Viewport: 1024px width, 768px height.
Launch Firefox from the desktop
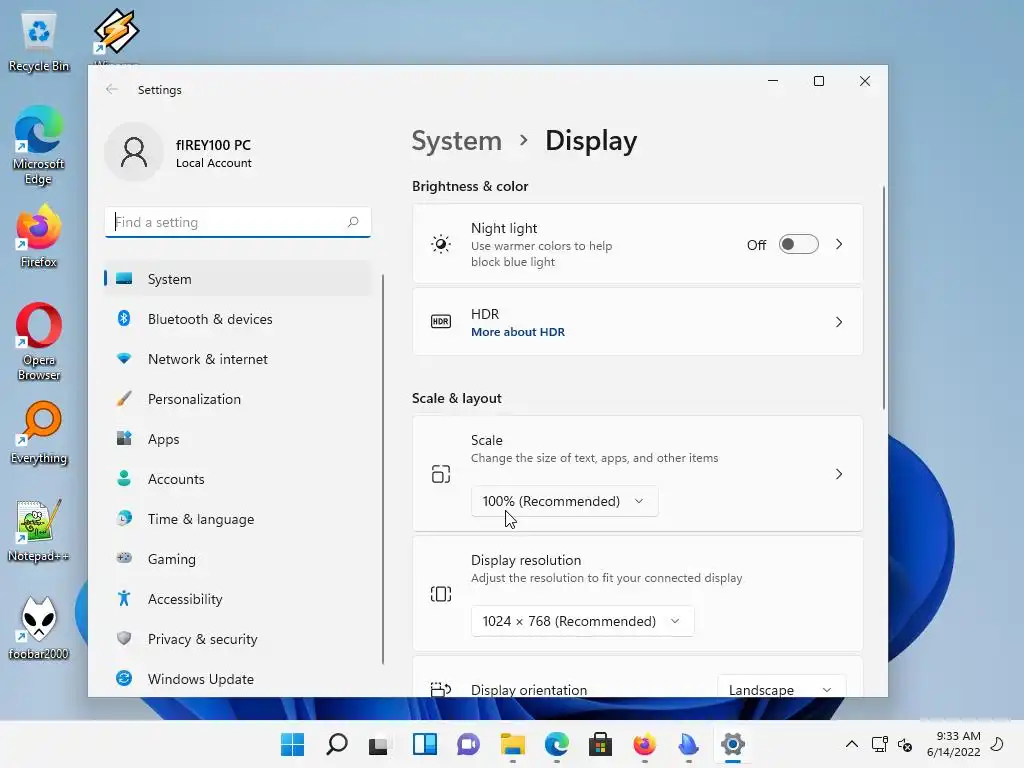39,236
